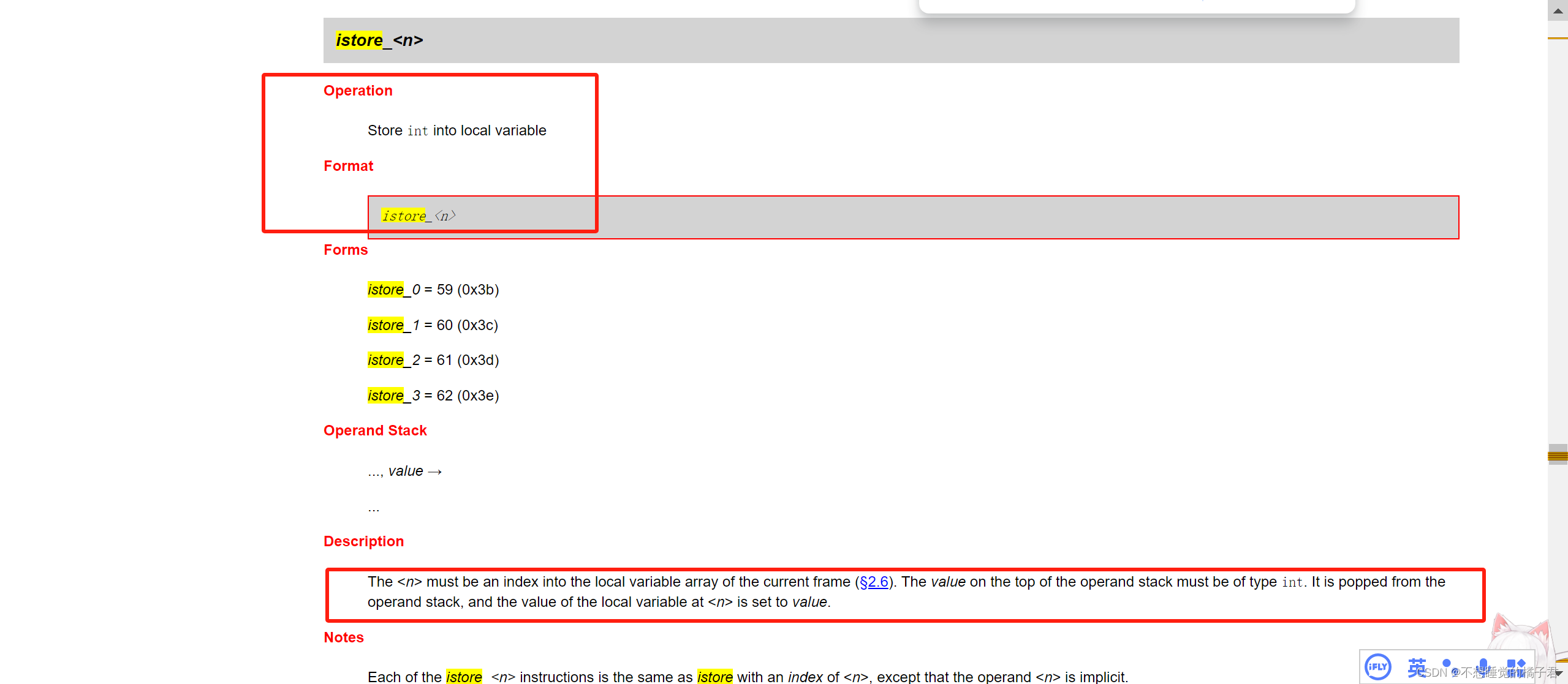1568x684 pixels.
Task: Click the vertical scrollbar thumb
Action: pyautogui.click(x=1558, y=455)
